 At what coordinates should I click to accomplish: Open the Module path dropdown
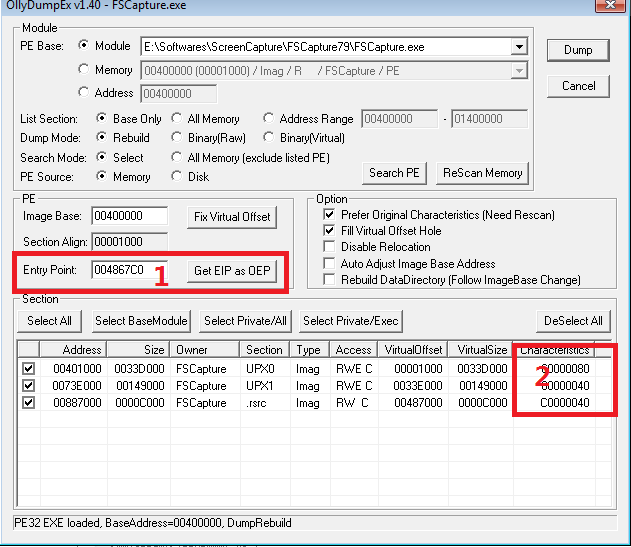[519, 47]
